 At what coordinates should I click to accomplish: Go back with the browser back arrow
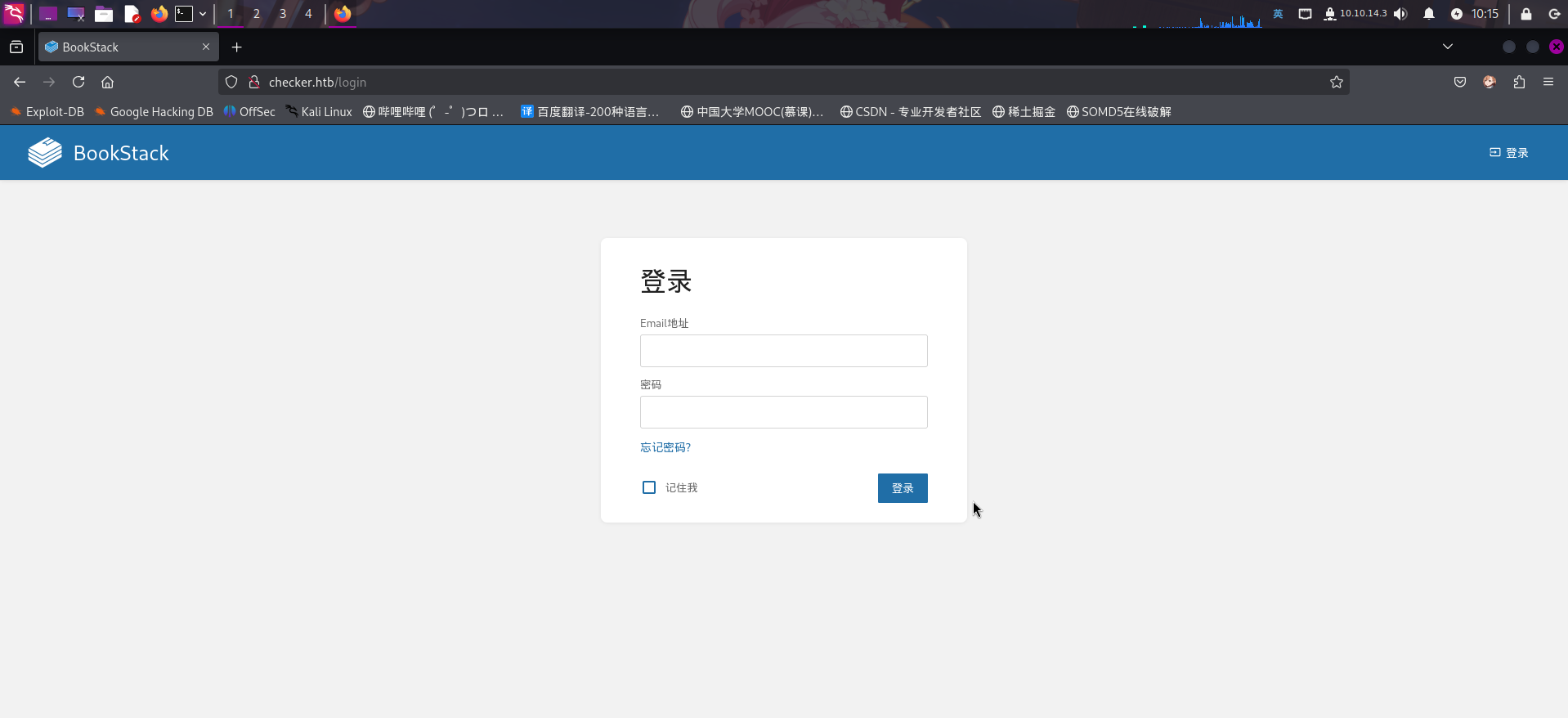pos(20,82)
